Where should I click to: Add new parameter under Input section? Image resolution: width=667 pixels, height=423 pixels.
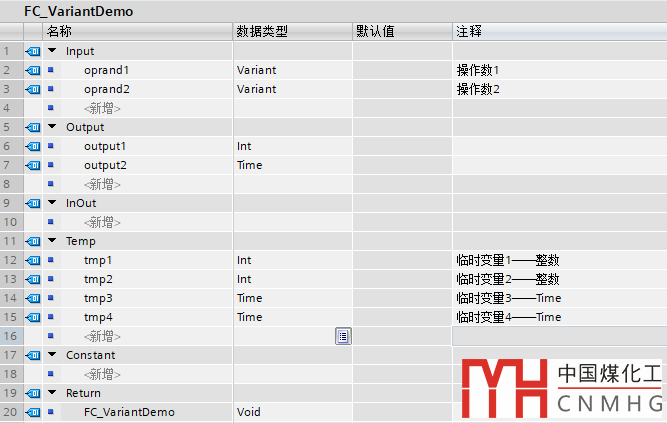tap(102, 109)
